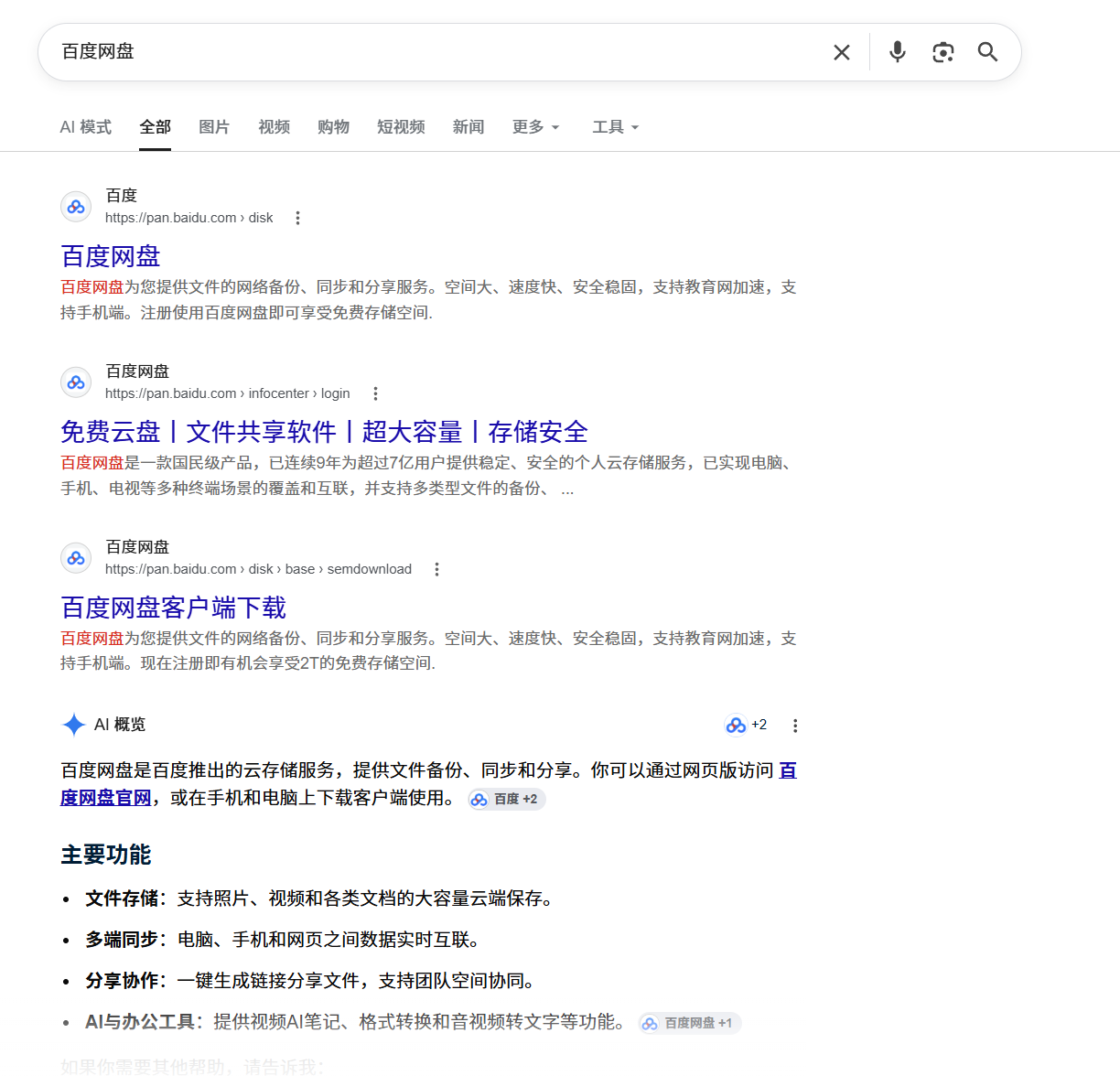Image resolution: width=1120 pixels, height=1076 pixels.
Task: Start voice search with the microphone icon
Action: pyautogui.click(x=898, y=52)
